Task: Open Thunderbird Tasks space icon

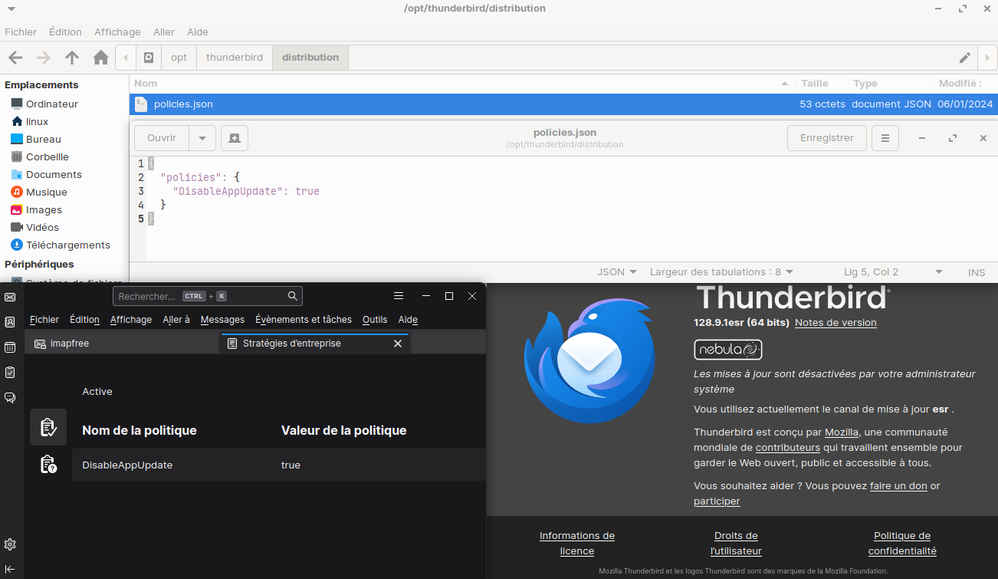Action: pyautogui.click(x=10, y=372)
